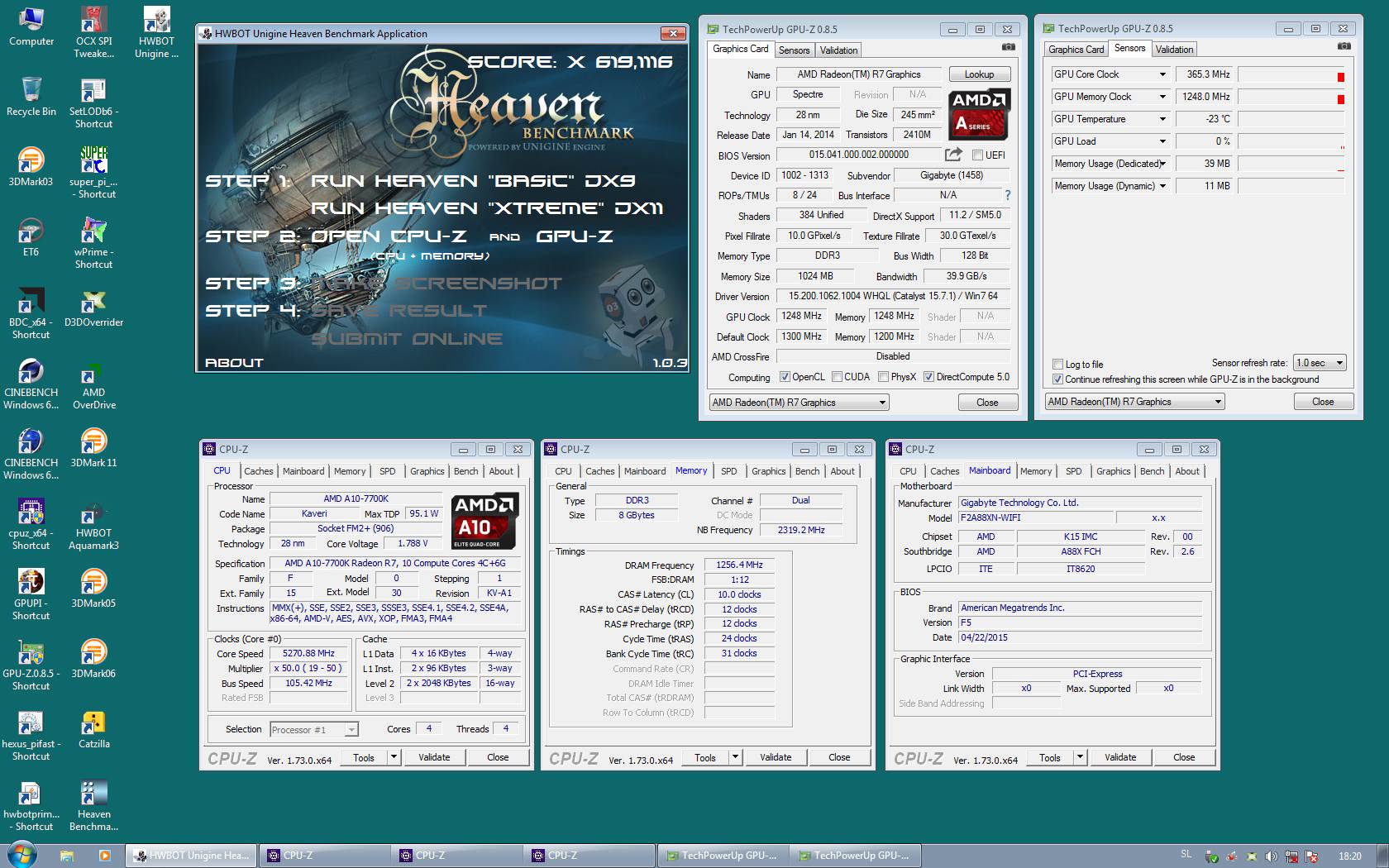Click the Tools button in the CPU-Z Memory window

pos(705,757)
